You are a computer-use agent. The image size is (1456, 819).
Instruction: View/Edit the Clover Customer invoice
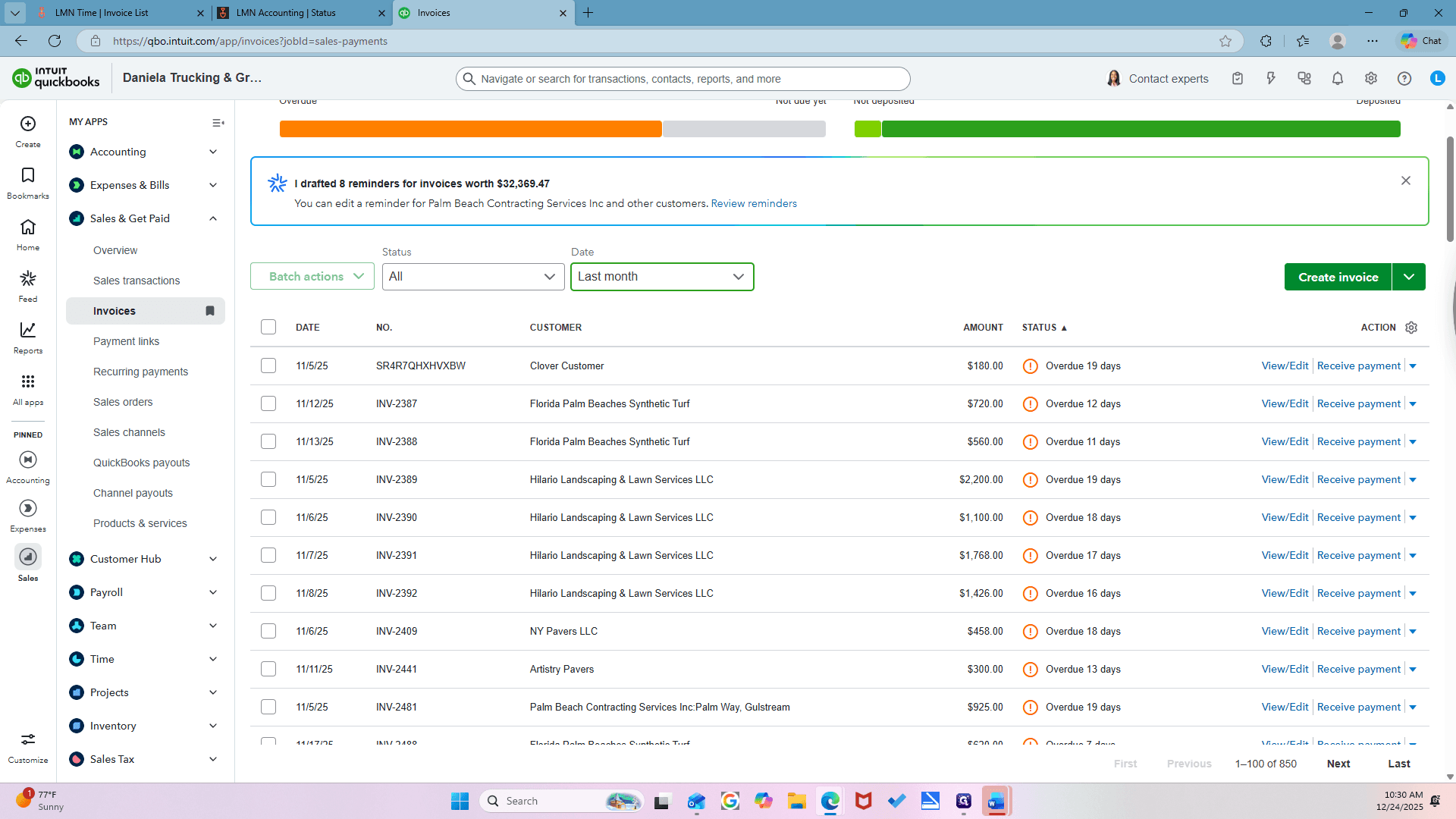(1285, 366)
